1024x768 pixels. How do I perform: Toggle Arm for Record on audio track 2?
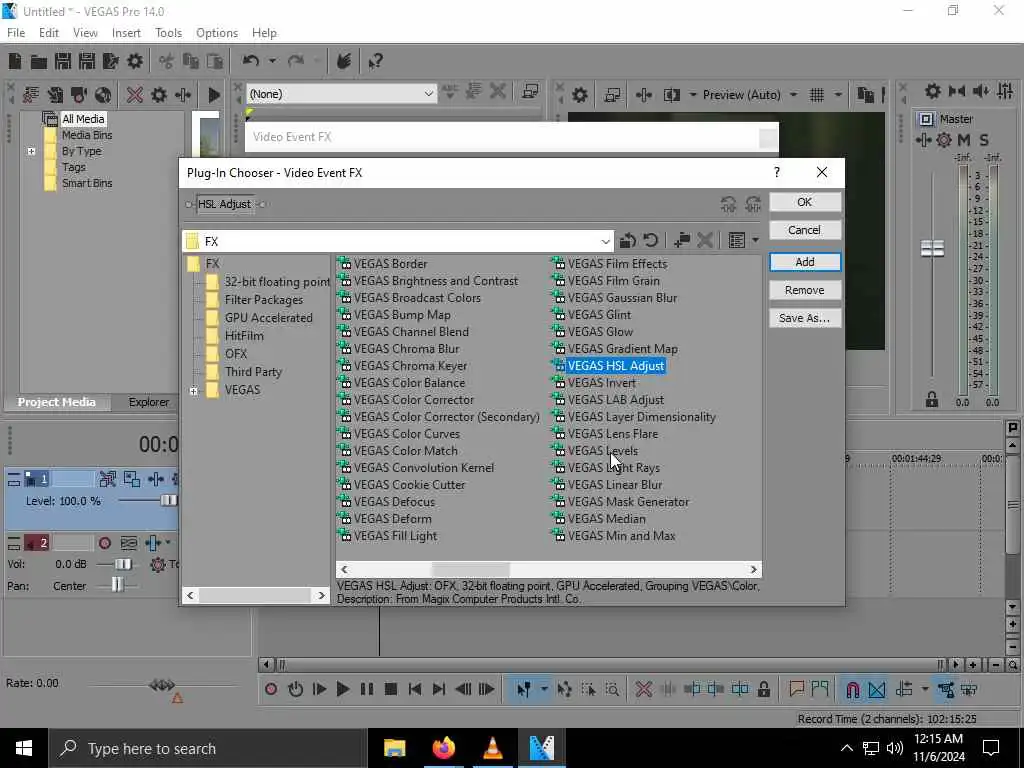coord(104,543)
